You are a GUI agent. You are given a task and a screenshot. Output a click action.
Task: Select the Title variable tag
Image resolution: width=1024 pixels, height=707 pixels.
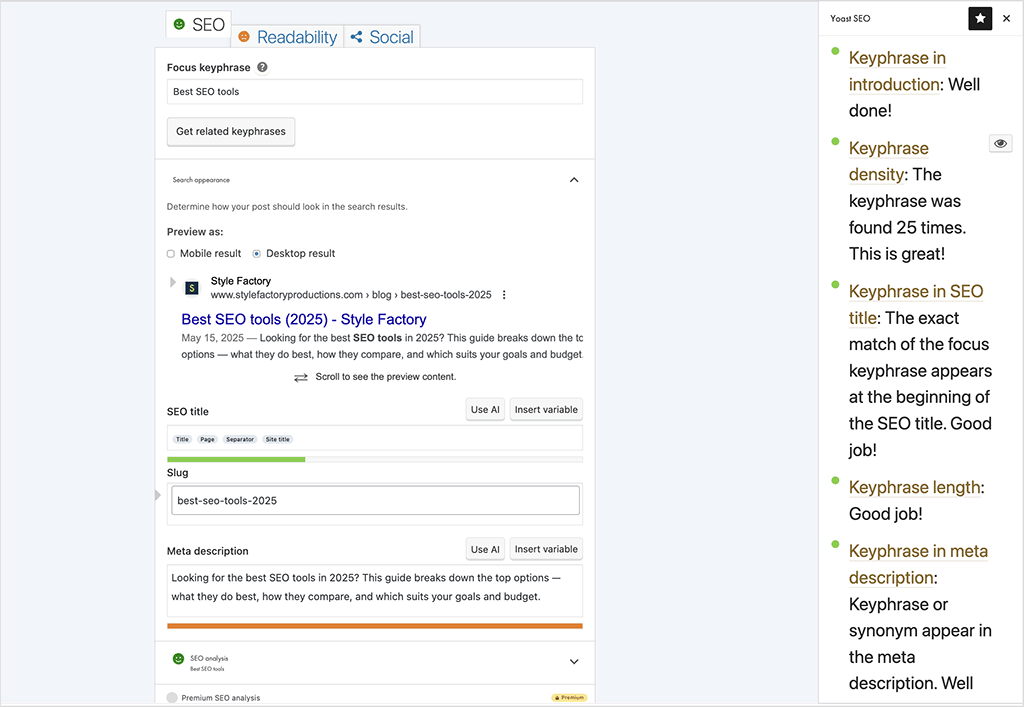pyautogui.click(x=182, y=439)
